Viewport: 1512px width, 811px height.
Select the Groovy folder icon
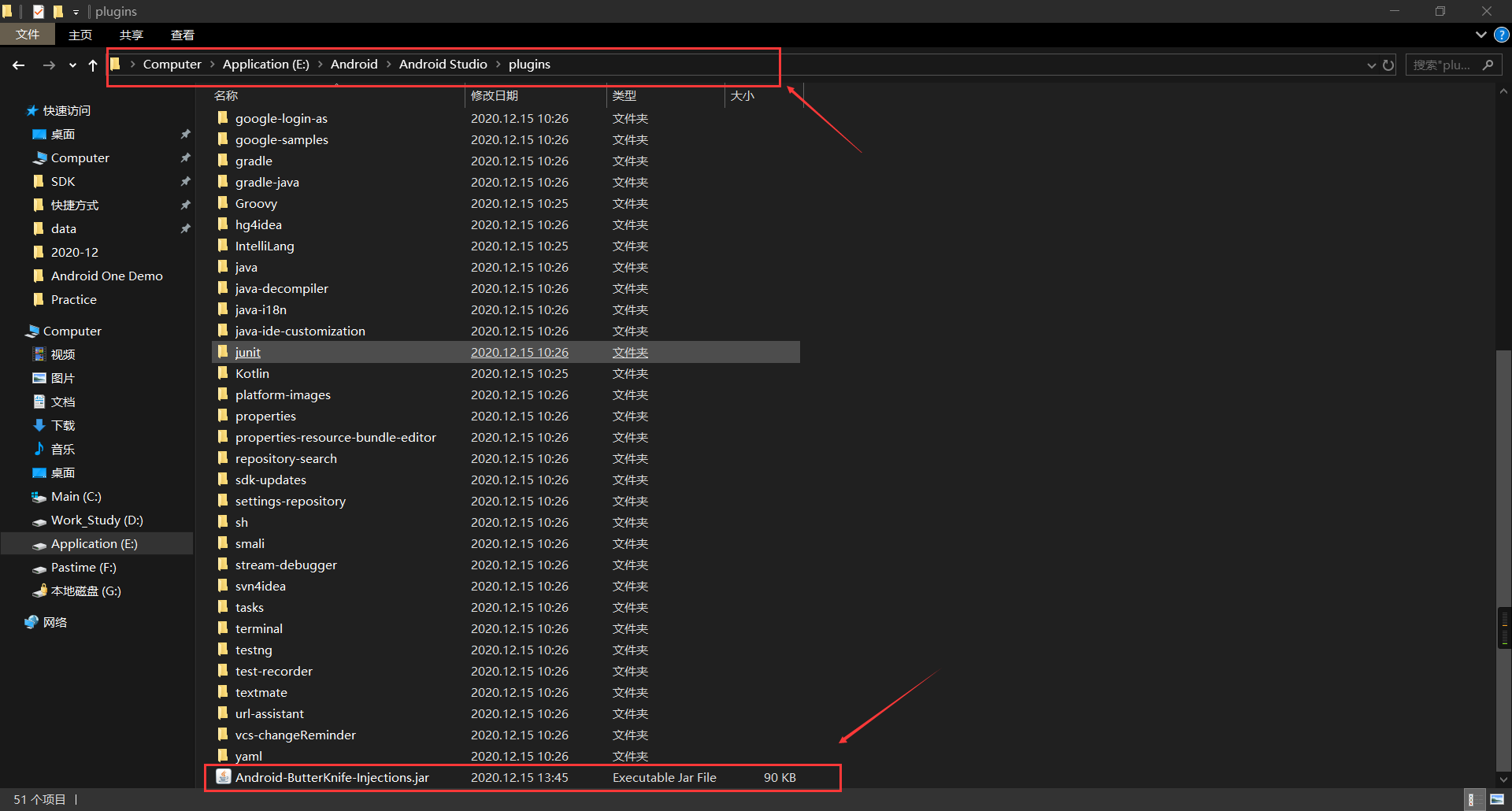[224, 203]
